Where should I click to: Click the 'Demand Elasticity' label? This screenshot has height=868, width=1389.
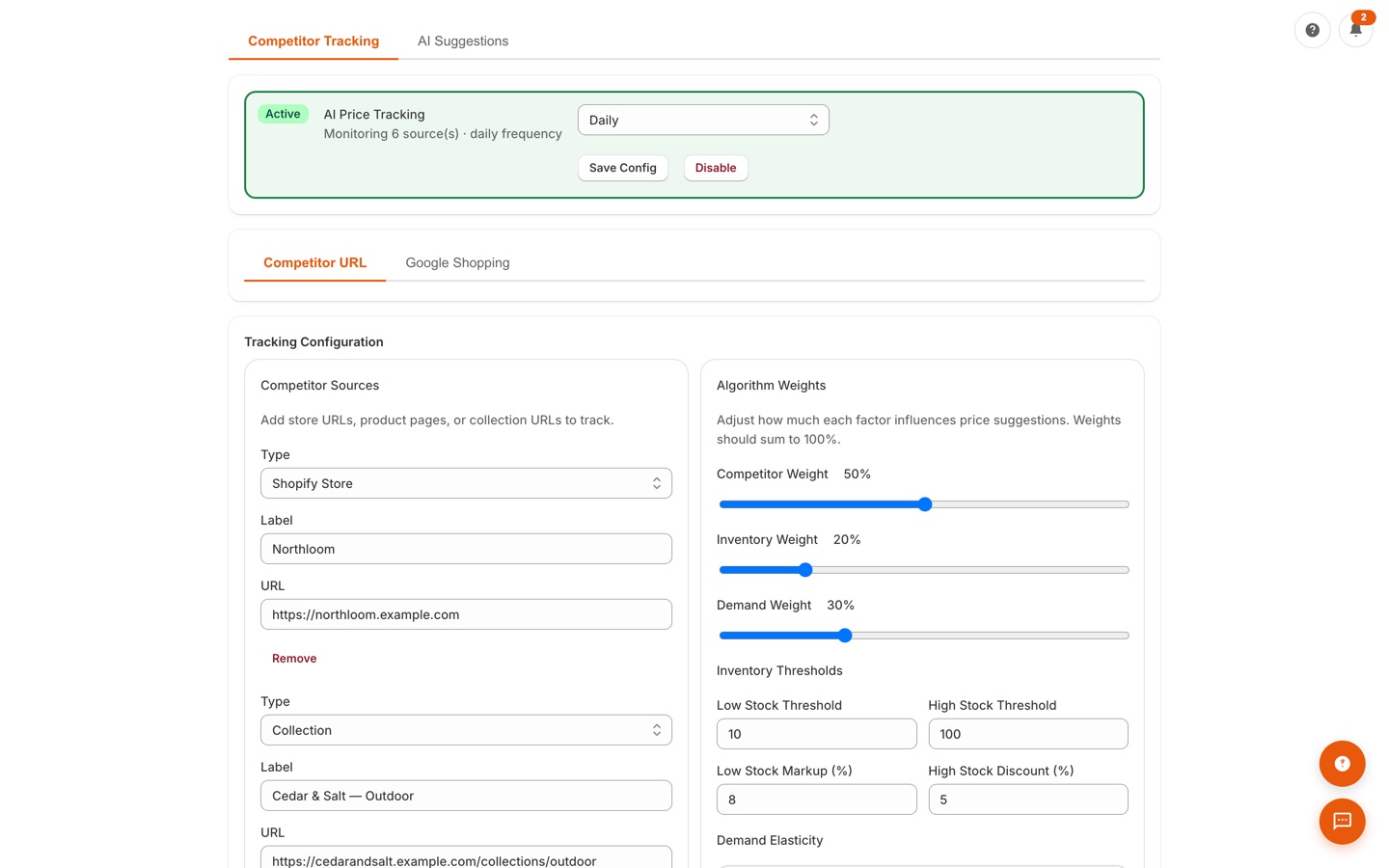(770, 840)
